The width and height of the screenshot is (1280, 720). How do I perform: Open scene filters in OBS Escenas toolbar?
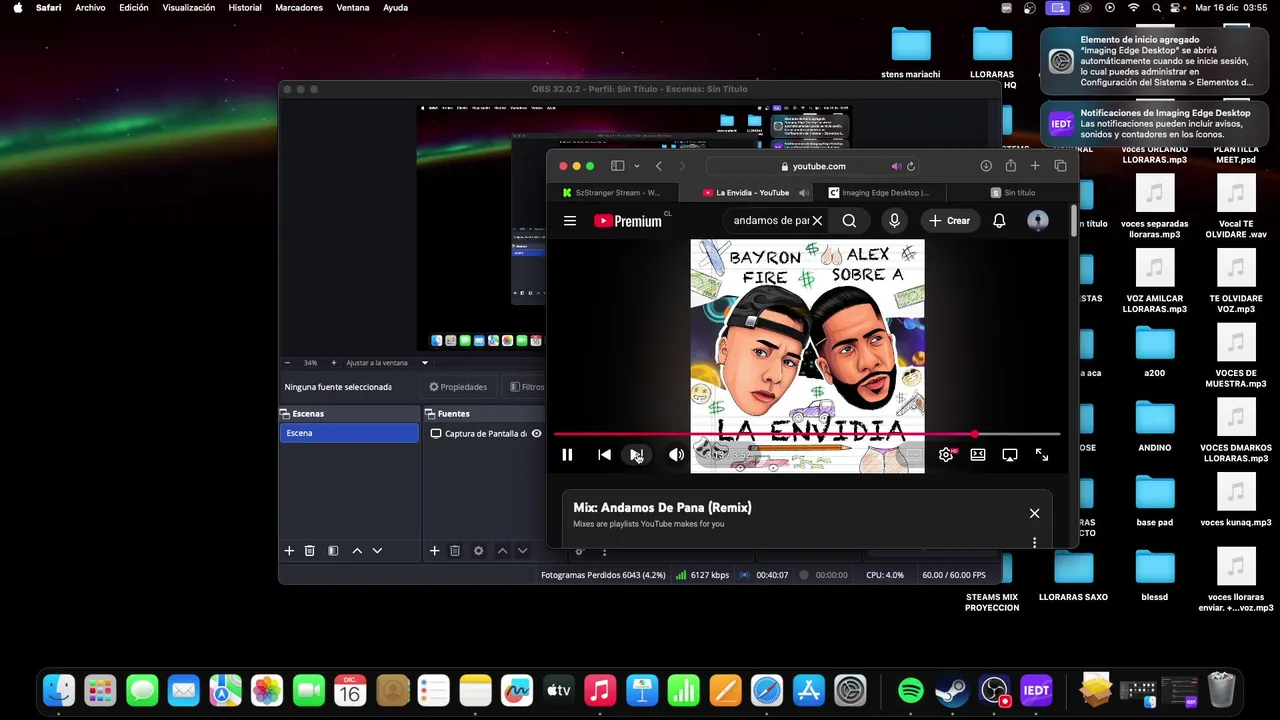tap(333, 551)
